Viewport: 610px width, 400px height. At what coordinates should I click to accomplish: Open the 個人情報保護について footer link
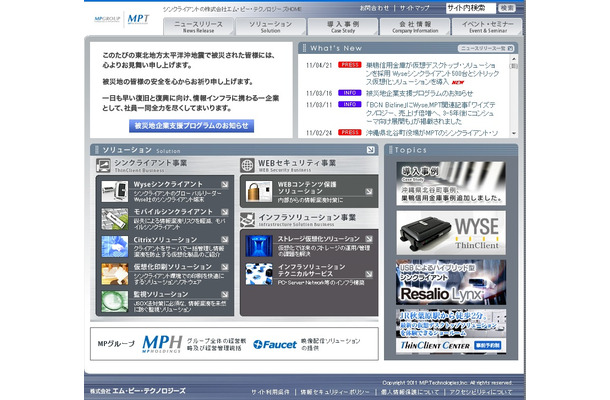pyautogui.click(x=410, y=392)
